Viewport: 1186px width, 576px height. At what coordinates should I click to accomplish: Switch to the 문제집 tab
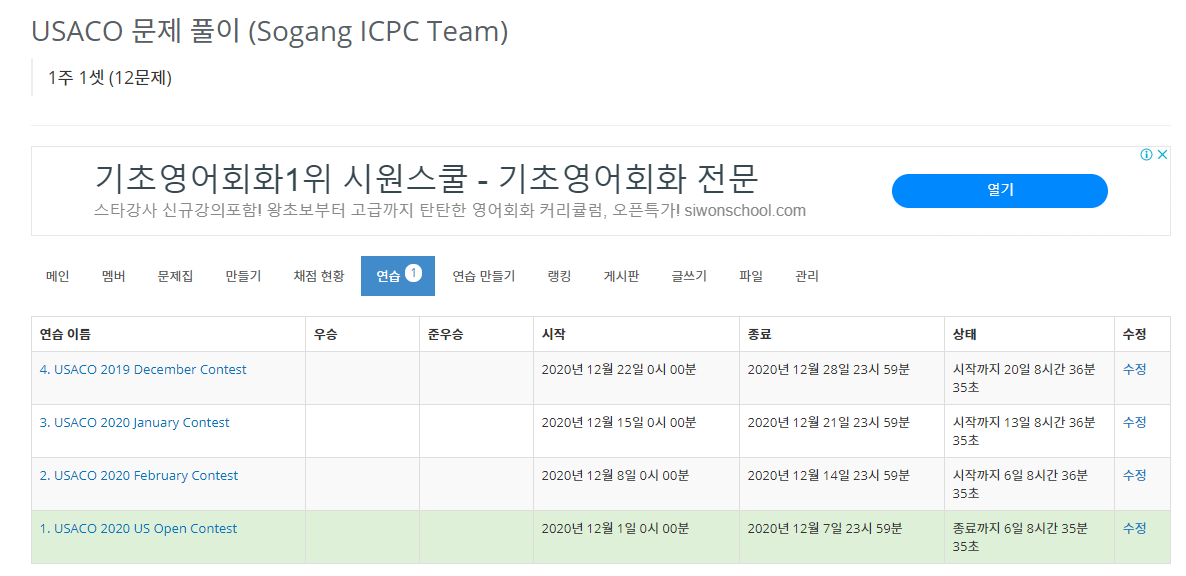pos(175,276)
